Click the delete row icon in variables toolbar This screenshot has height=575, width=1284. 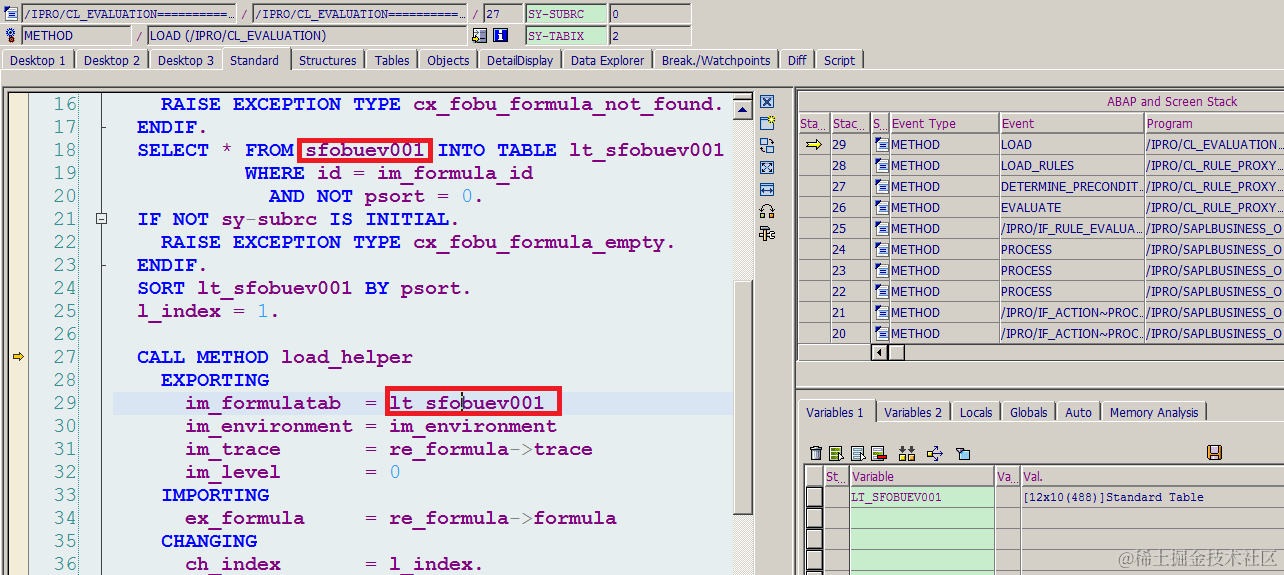click(x=879, y=453)
